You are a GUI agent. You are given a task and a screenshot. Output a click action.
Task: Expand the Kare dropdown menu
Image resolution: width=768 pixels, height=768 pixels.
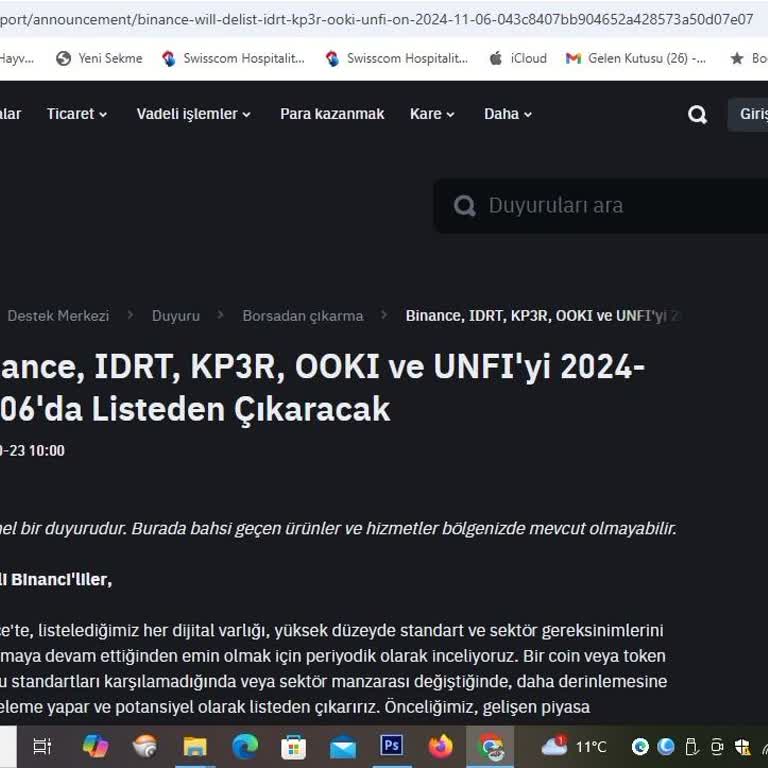tap(432, 114)
